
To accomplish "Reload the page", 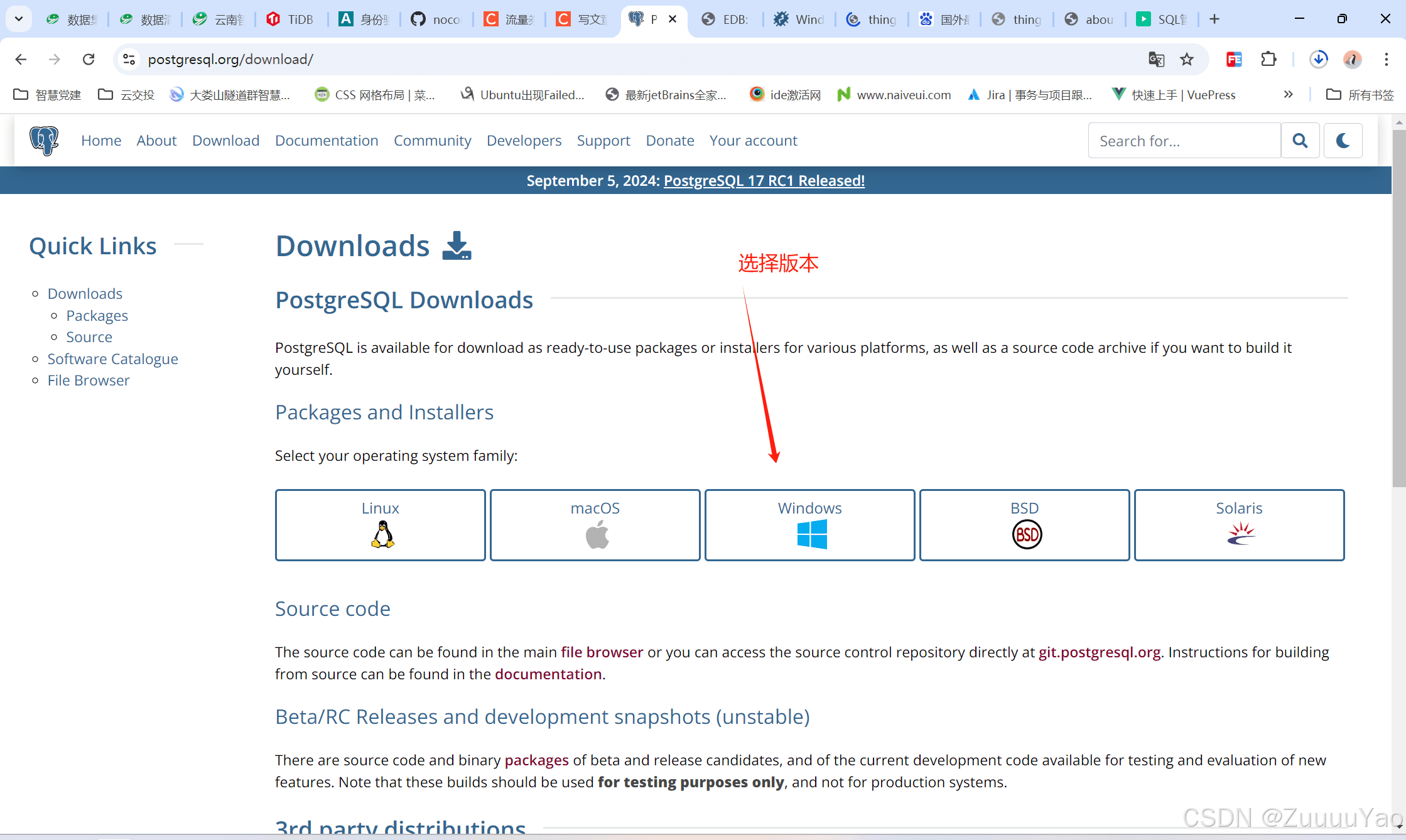I will click(89, 59).
